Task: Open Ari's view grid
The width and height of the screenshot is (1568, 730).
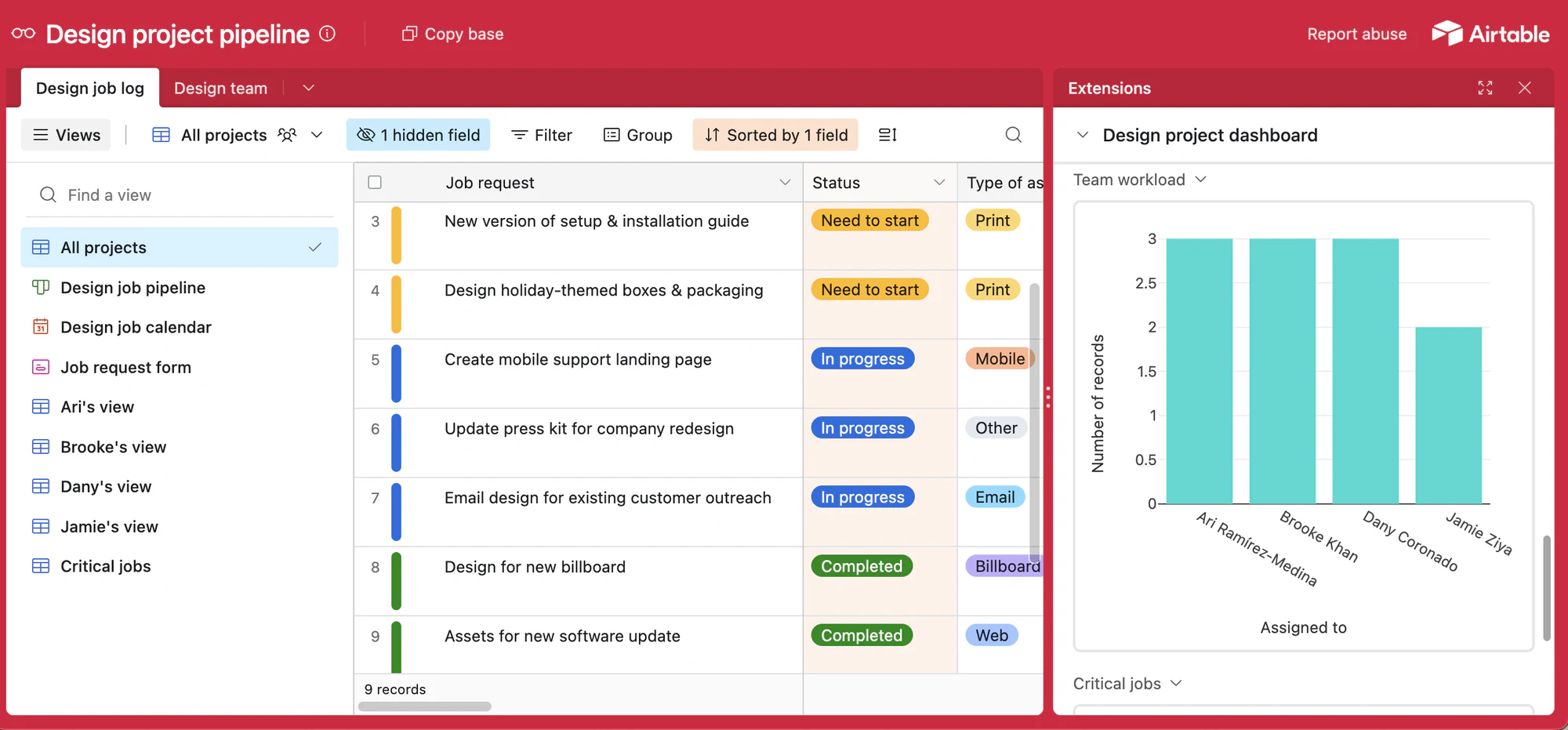Action: (180, 407)
